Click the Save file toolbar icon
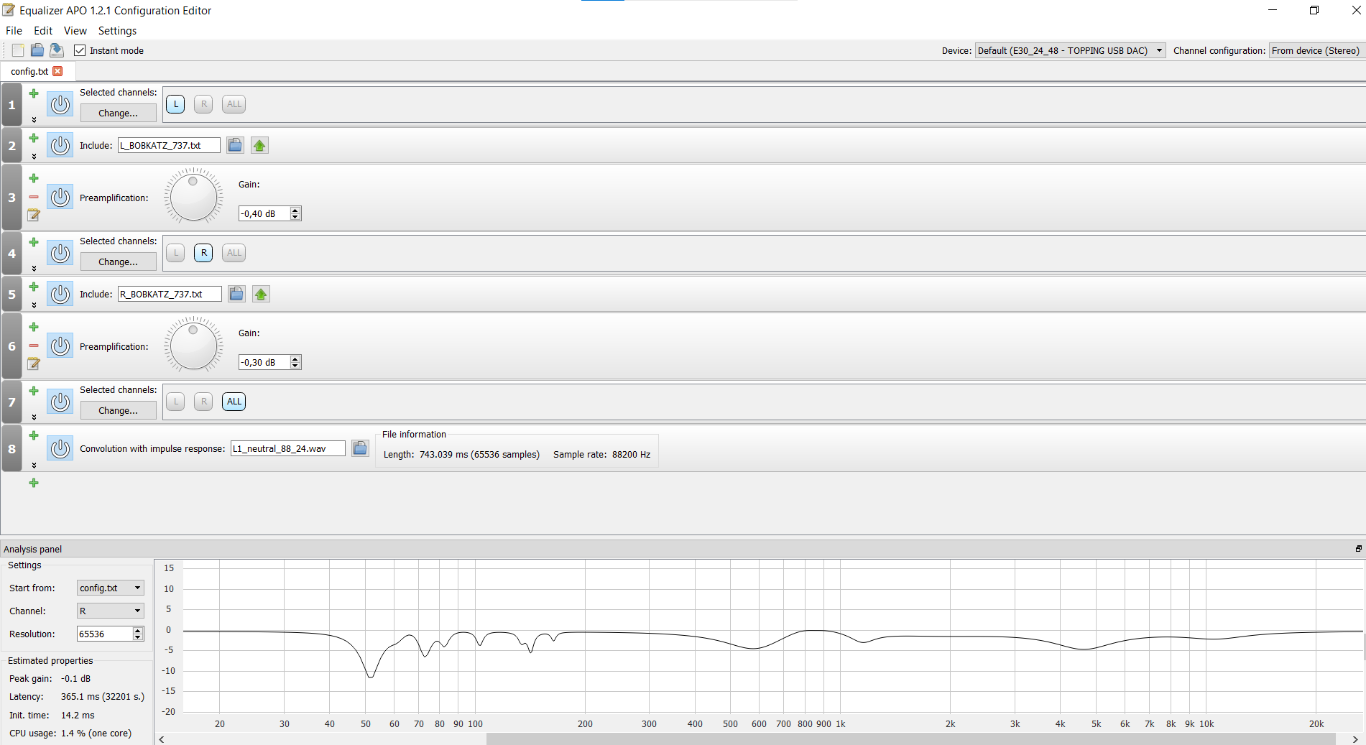The width and height of the screenshot is (1366, 745). tap(56, 50)
